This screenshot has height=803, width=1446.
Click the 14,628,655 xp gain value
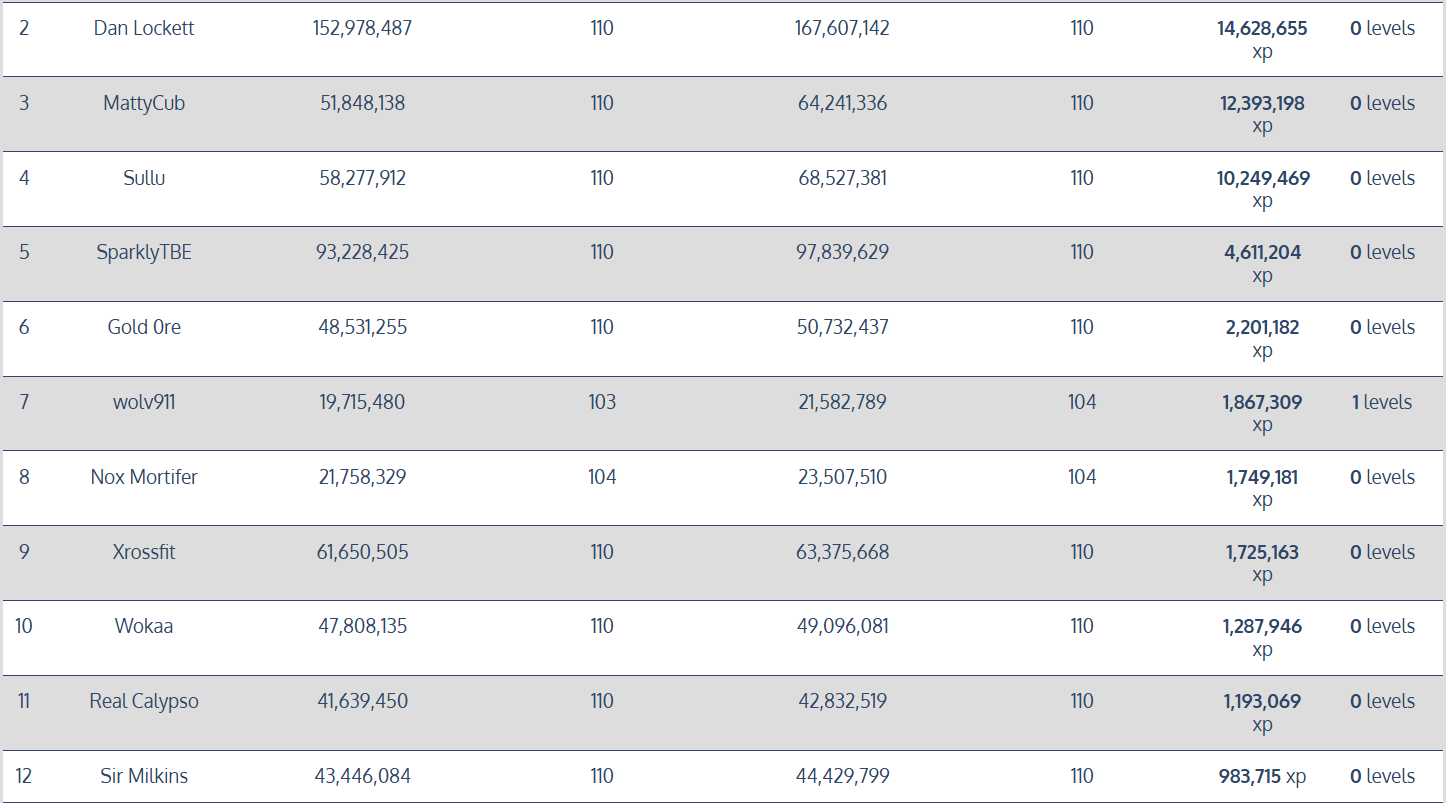1262,29
